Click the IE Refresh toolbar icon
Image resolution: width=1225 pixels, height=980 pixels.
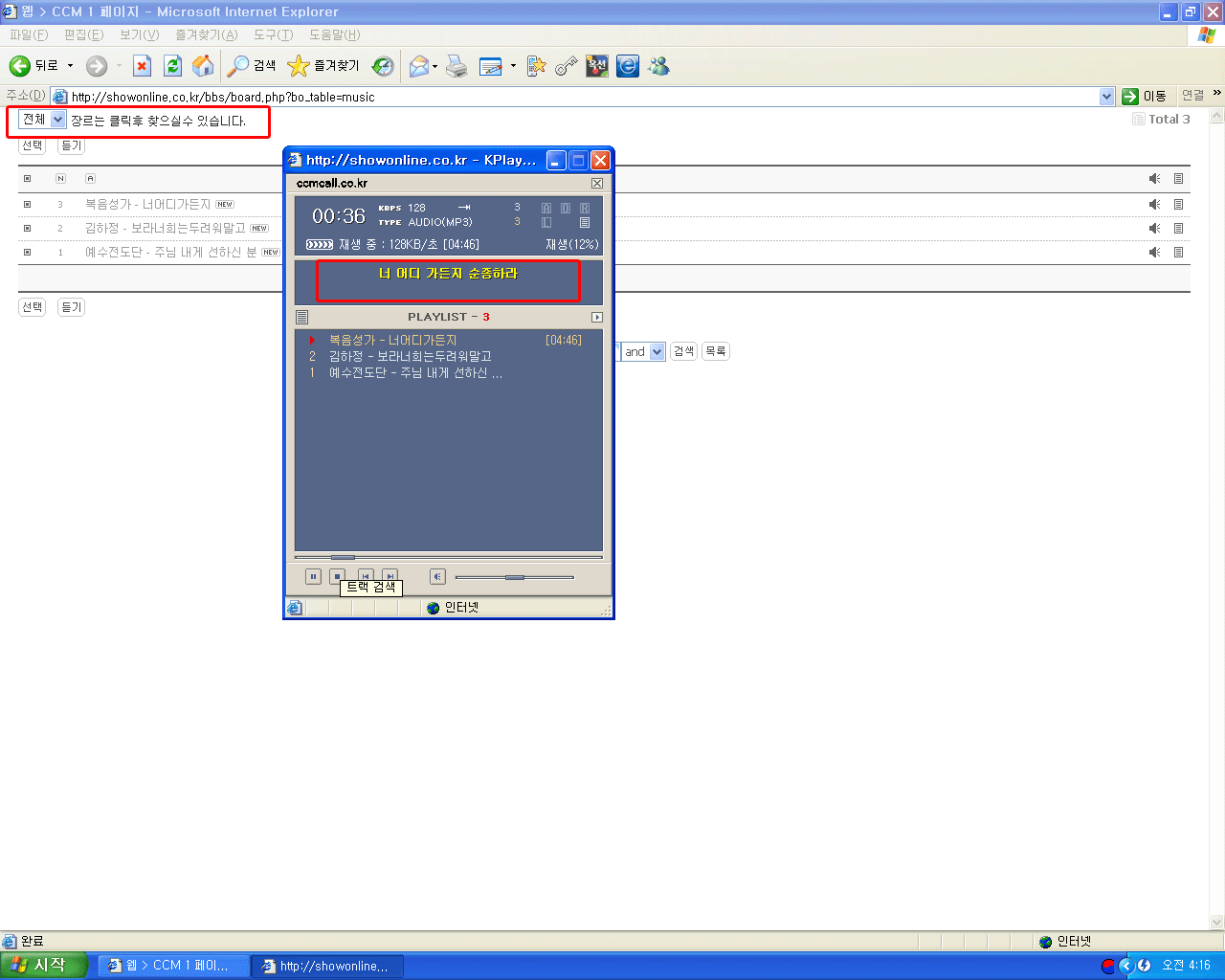172,65
